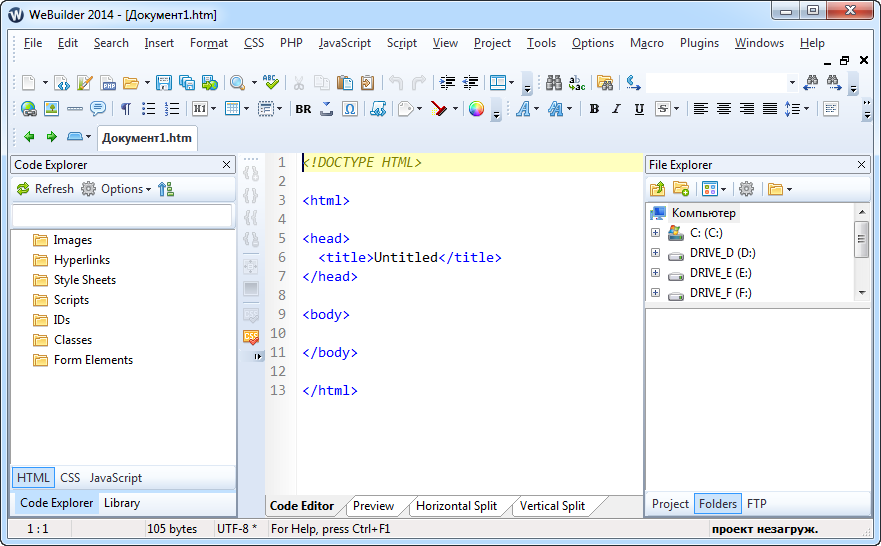Click the Code Explorer search input field
This screenshot has height=546, width=881.
pos(122,216)
